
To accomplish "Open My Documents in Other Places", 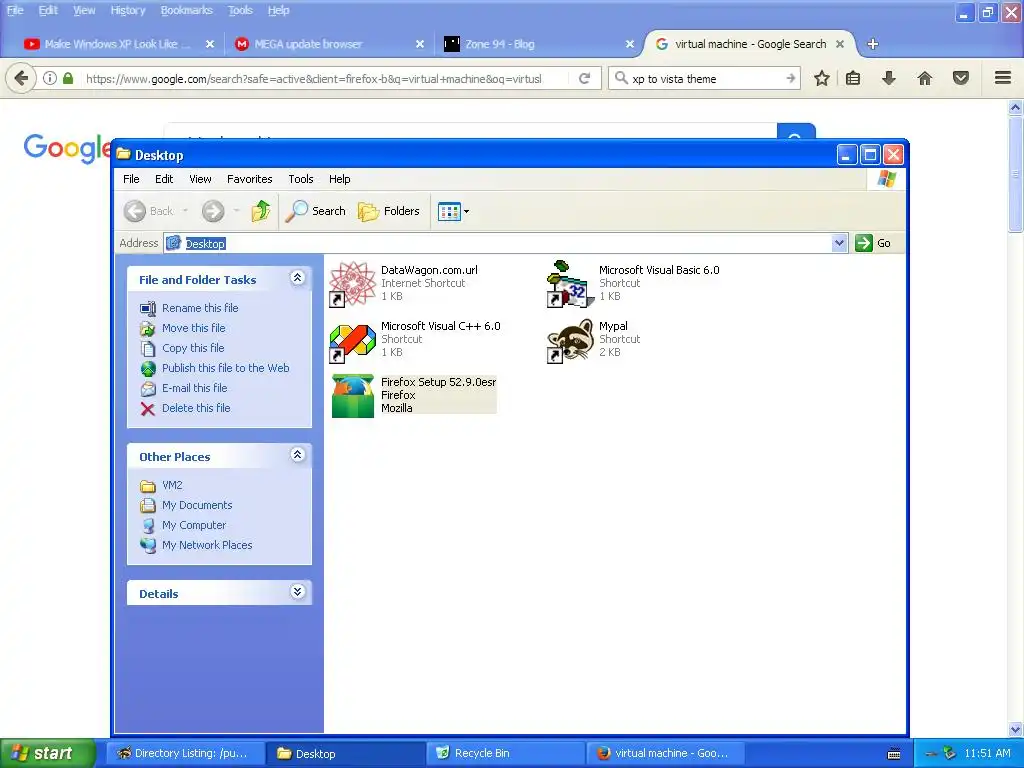I will pyautogui.click(x=197, y=505).
